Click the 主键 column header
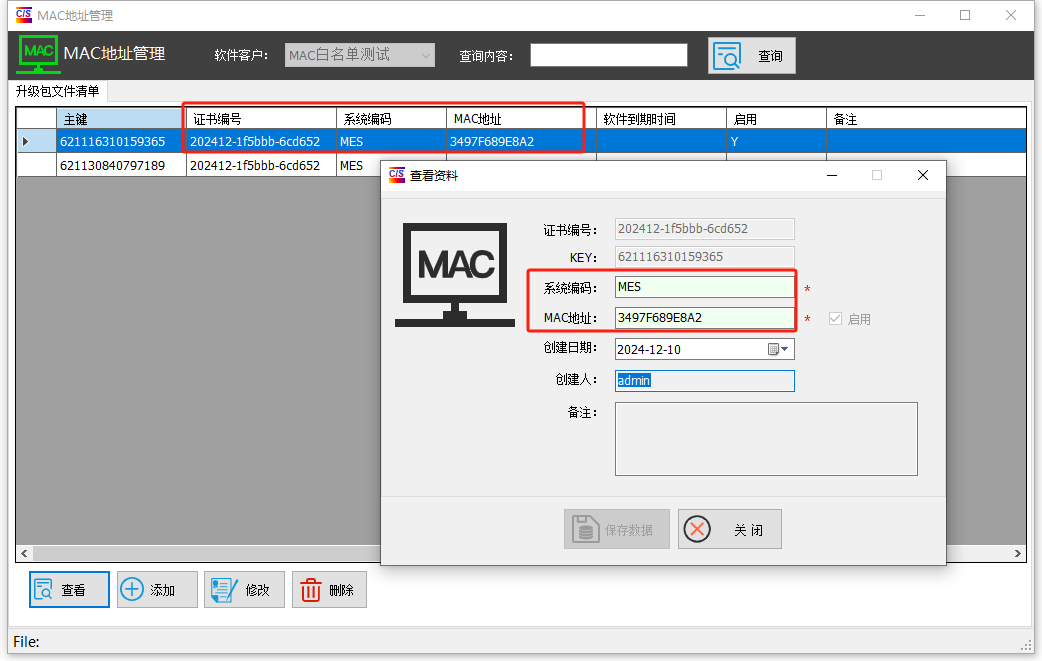This screenshot has width=1042, height=661. point(120,119)
